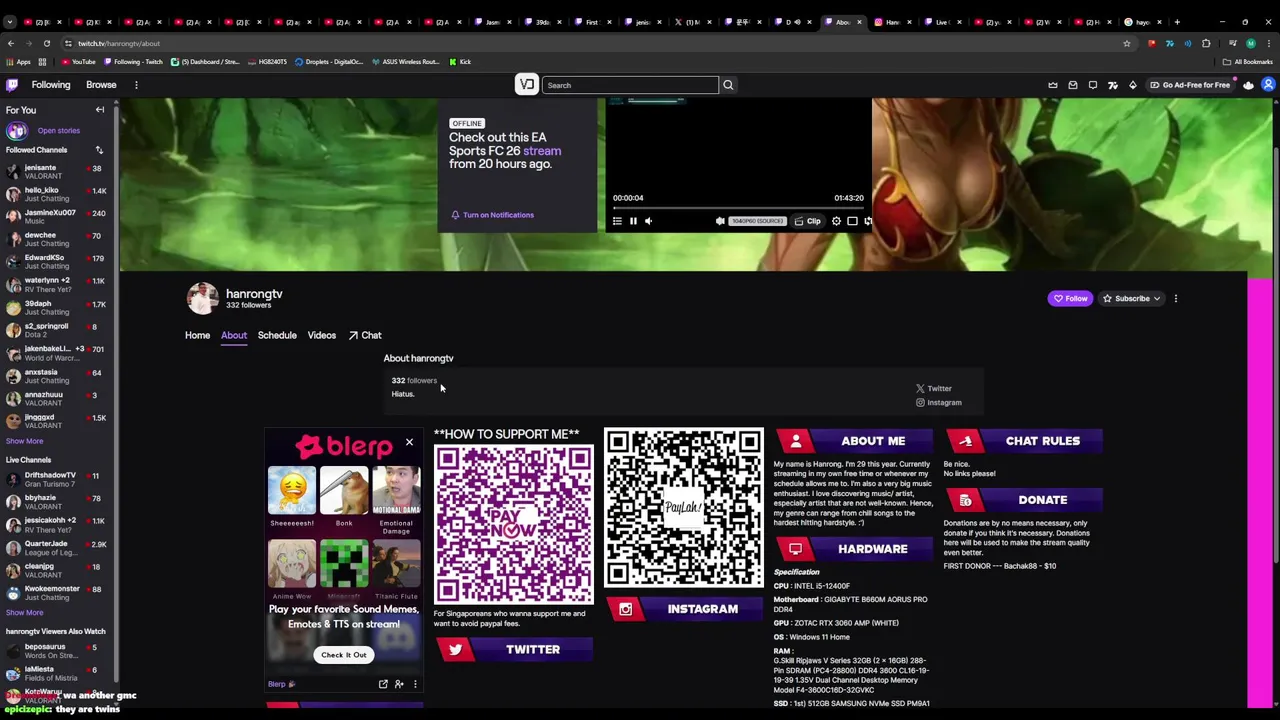Bookmark this page with star icon
Screen dimensions: 1280x720
tap(1126, 43)
